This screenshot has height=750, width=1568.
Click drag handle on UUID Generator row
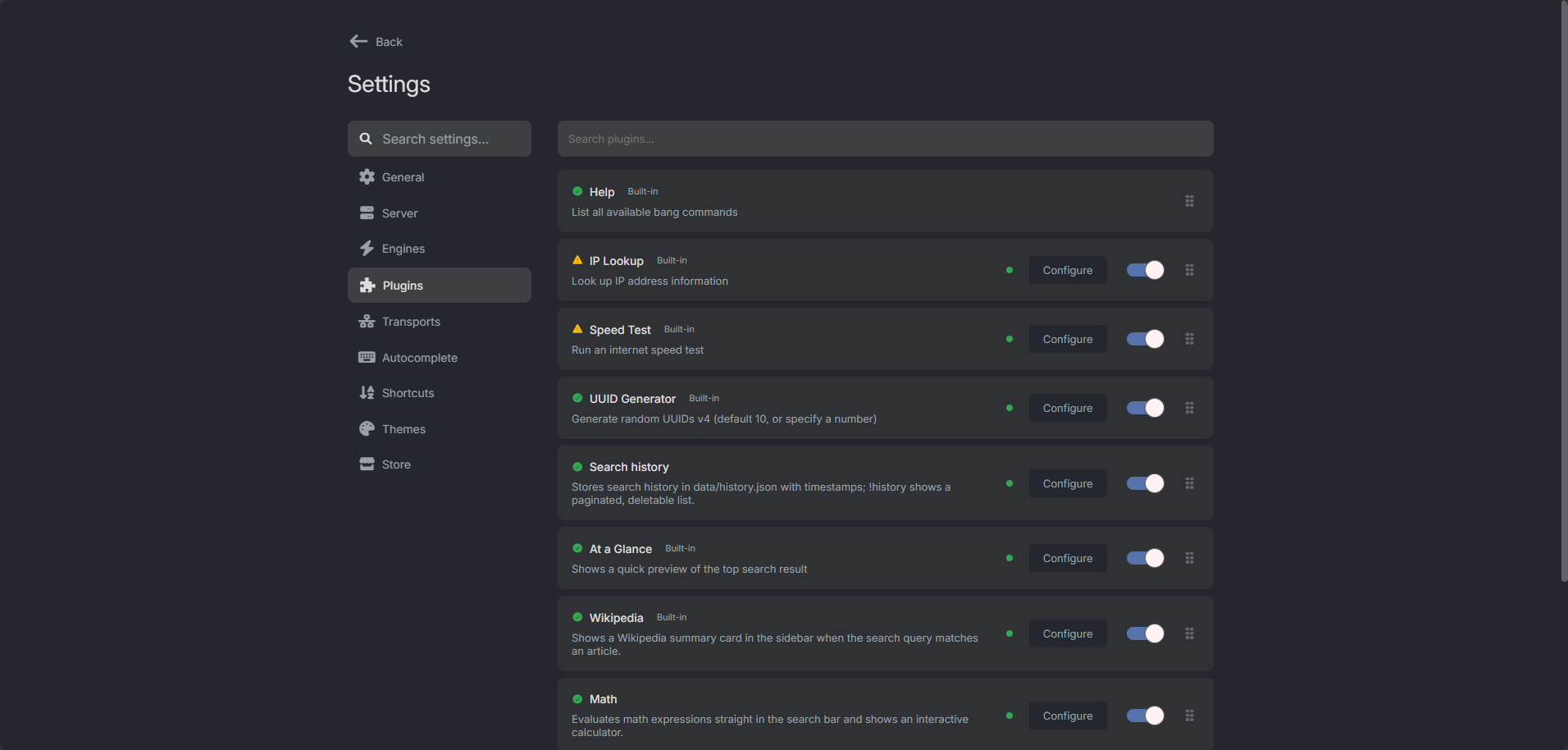[x=1189, y=408]
